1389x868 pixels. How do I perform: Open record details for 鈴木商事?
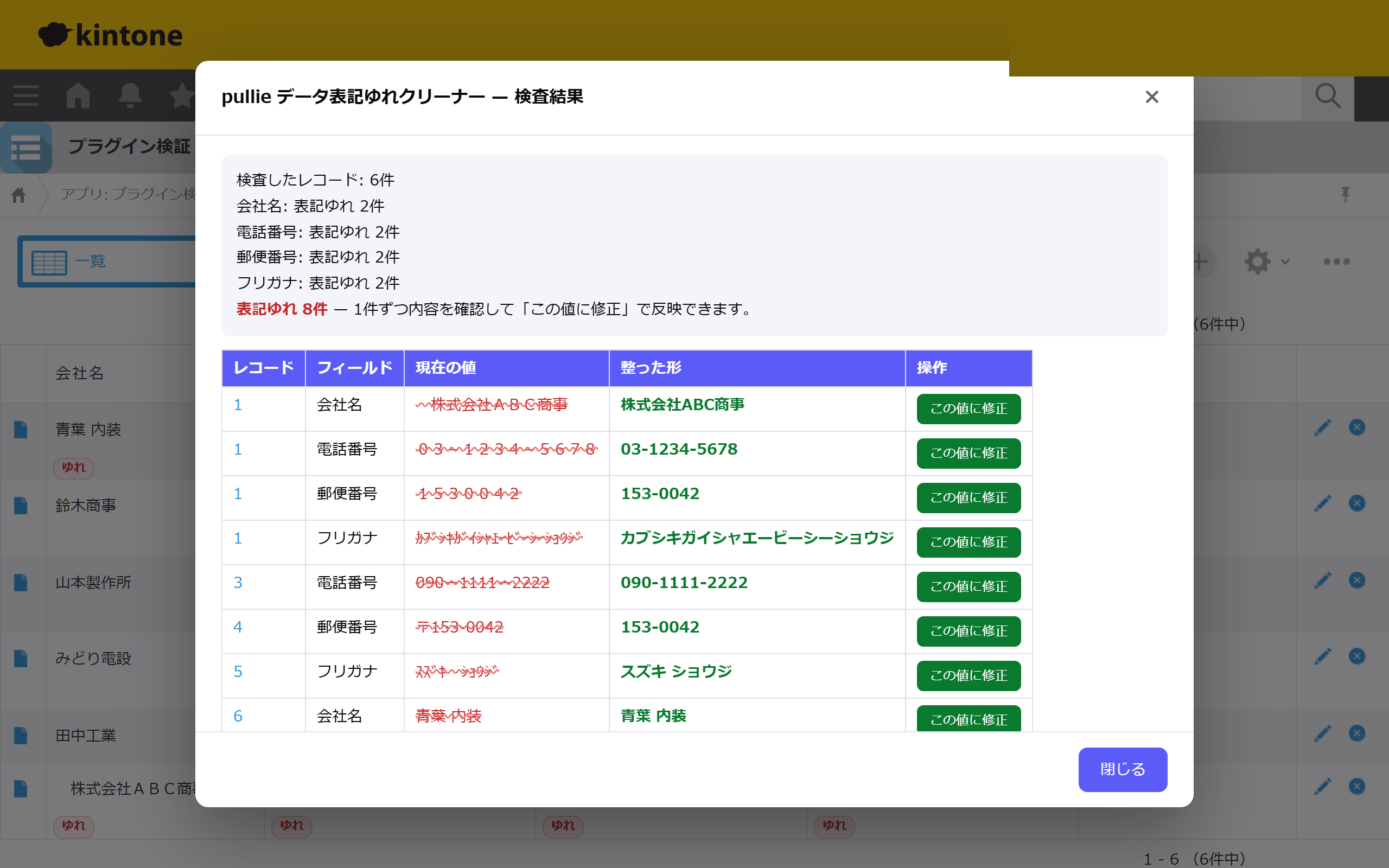[21, 505]
